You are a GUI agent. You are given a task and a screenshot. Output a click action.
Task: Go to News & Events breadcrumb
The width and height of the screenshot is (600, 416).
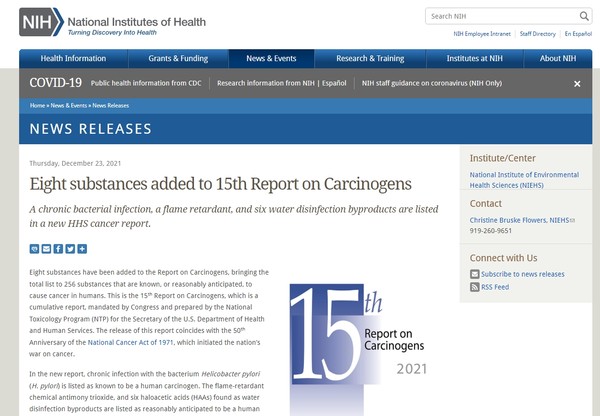pos(69,106)
